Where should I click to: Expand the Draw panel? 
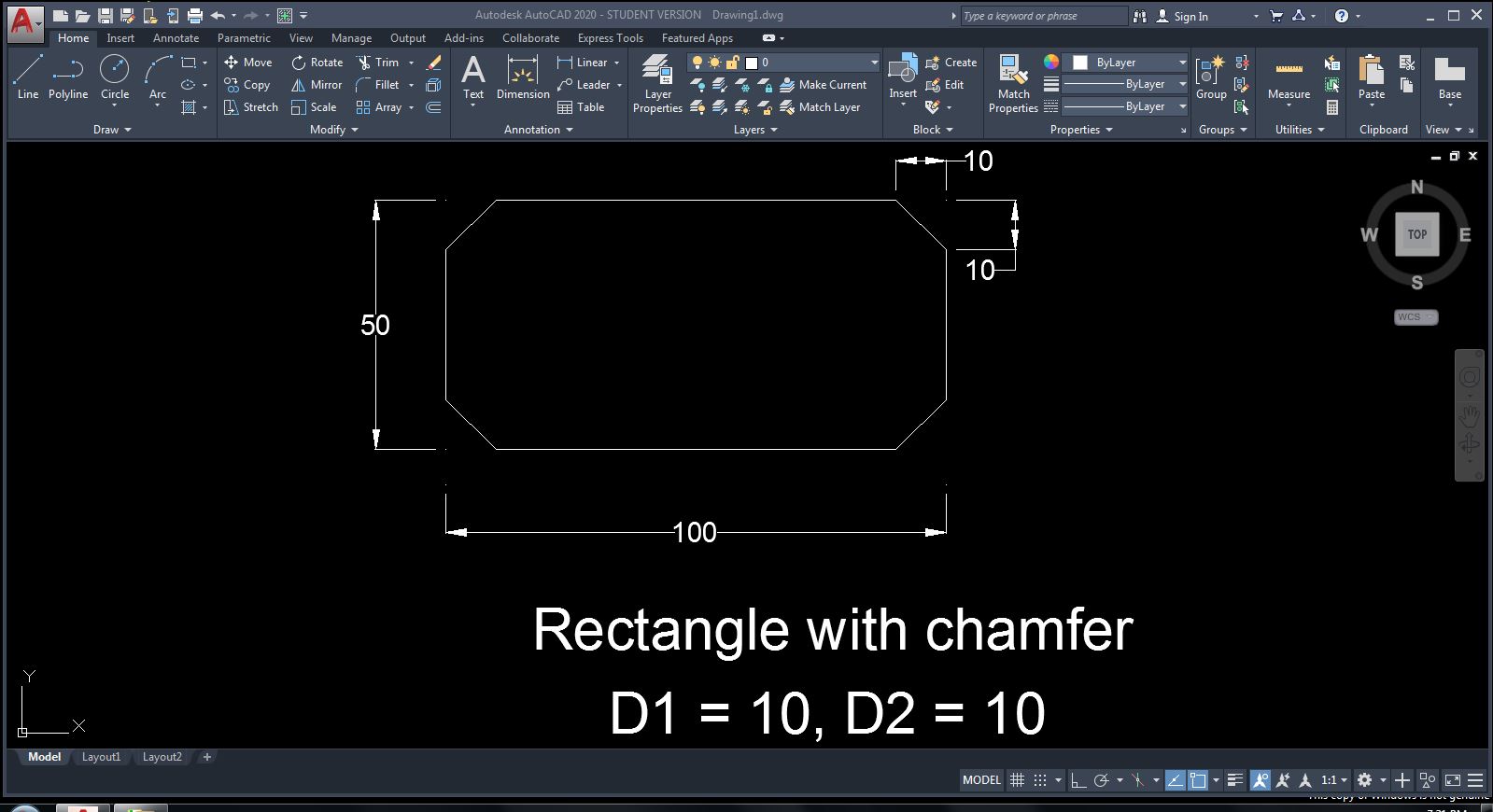[x=112, y=130]
